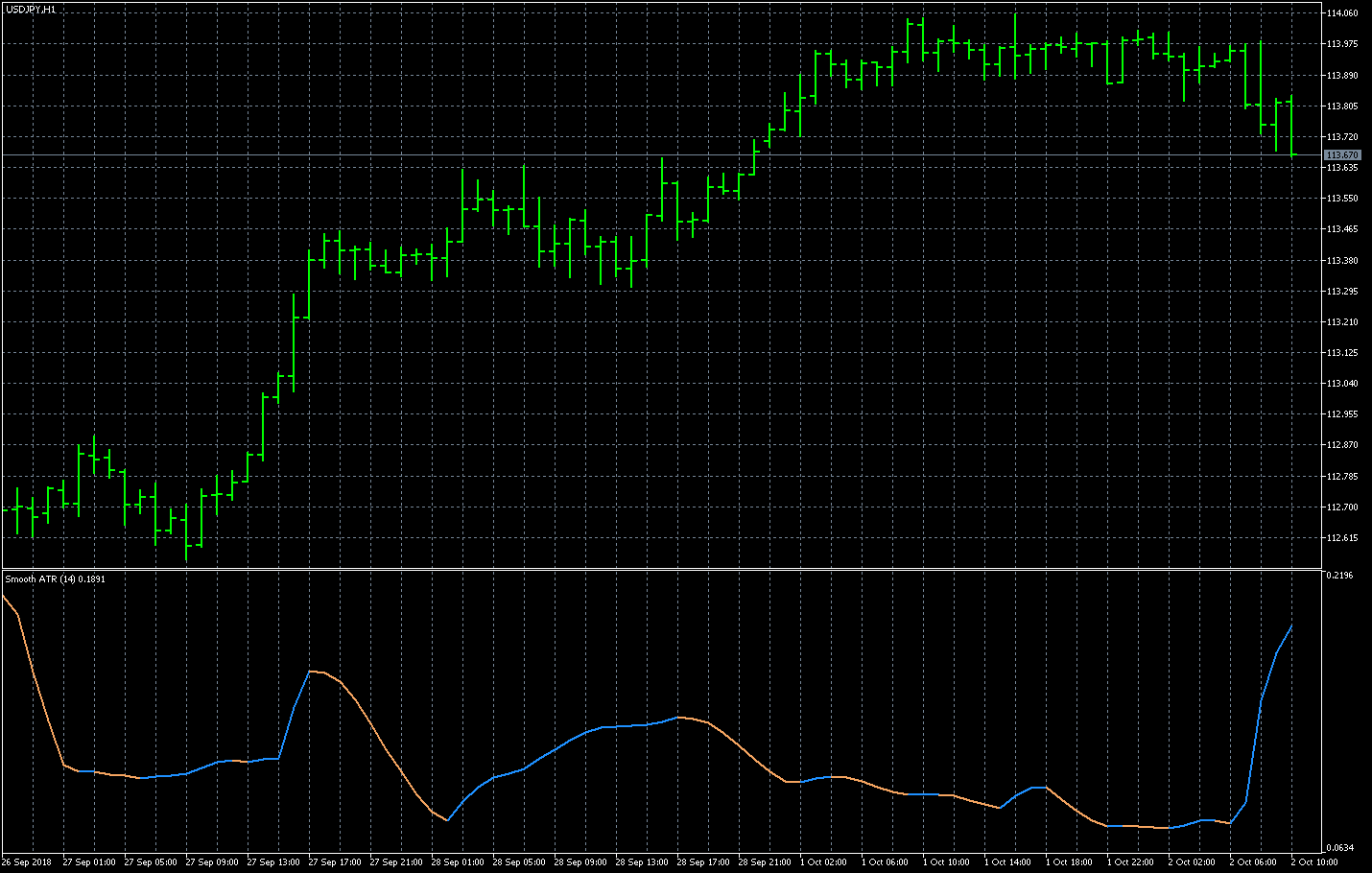Select the Smooth ATR trough near 28 Sep 01:00

[x=447, y=820]
